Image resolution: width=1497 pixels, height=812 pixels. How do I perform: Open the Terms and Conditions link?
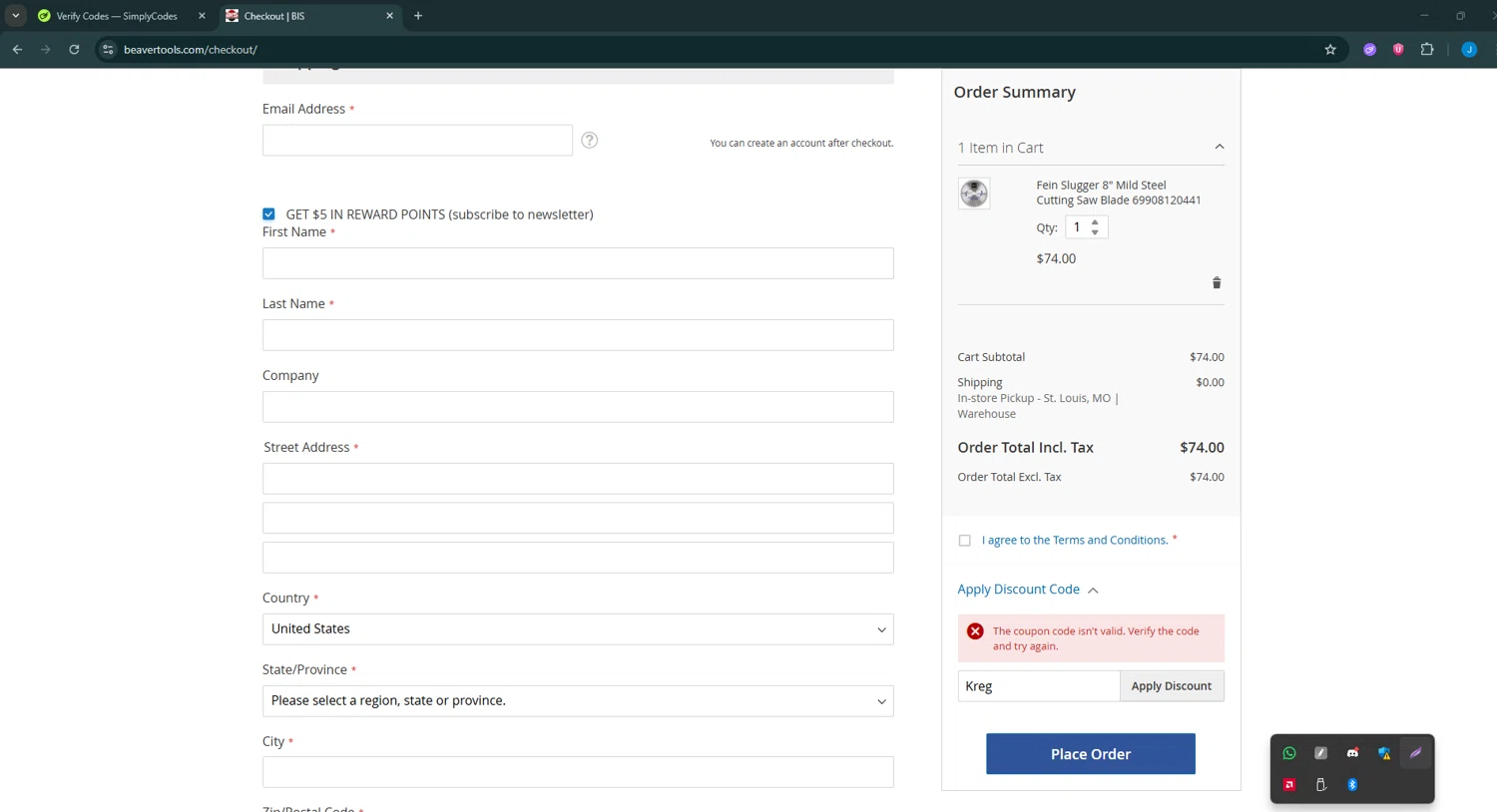click(1075, 540)
